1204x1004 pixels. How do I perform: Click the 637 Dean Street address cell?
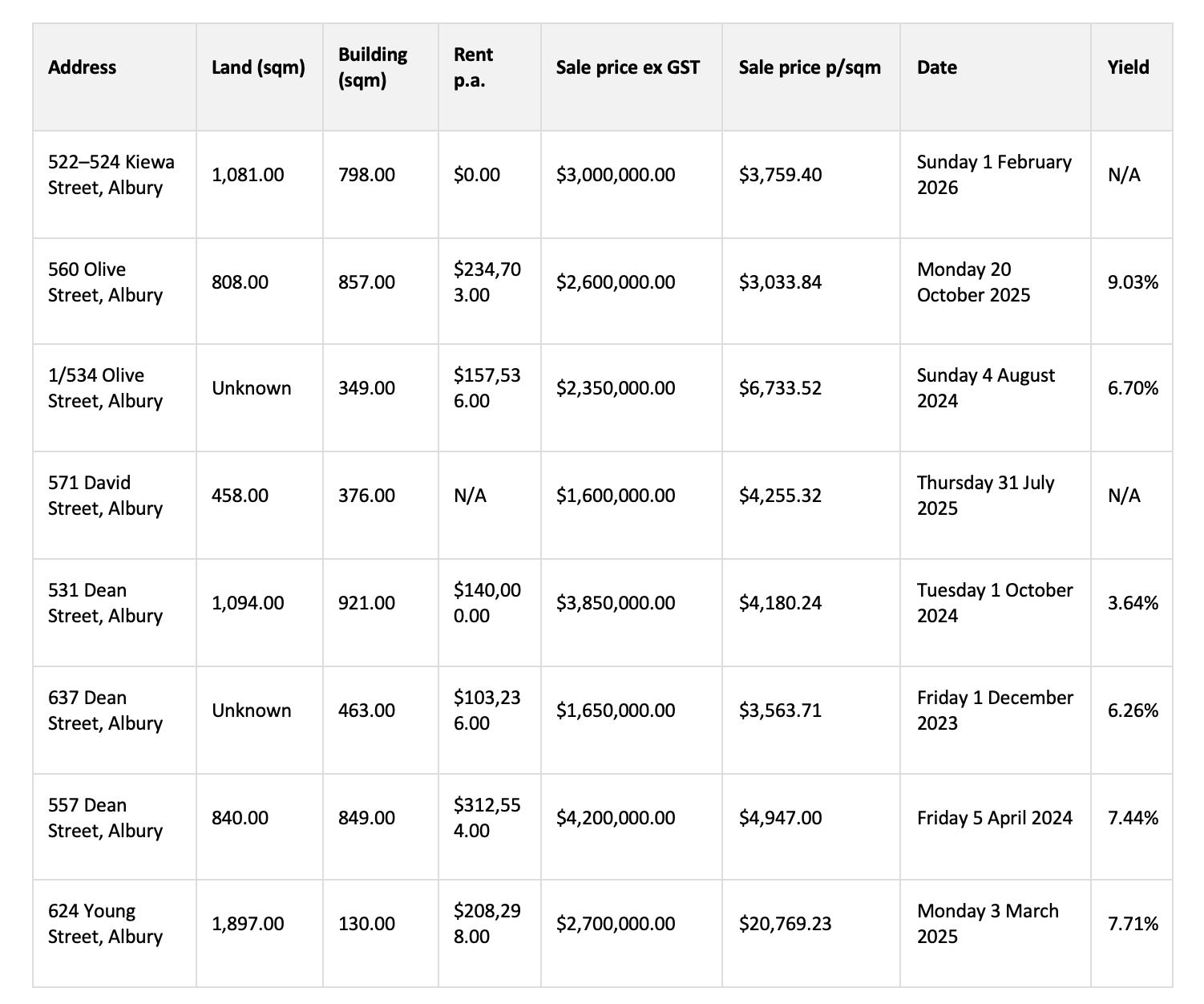105,710
